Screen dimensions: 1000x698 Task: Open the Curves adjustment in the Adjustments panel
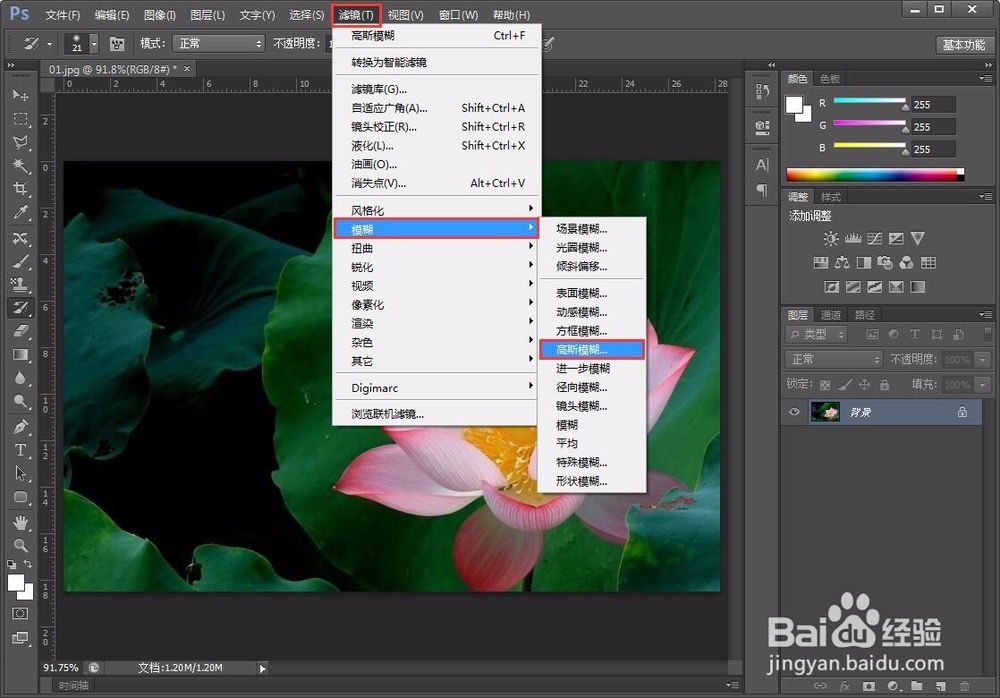pyautogui.click(x=873, y=238)
